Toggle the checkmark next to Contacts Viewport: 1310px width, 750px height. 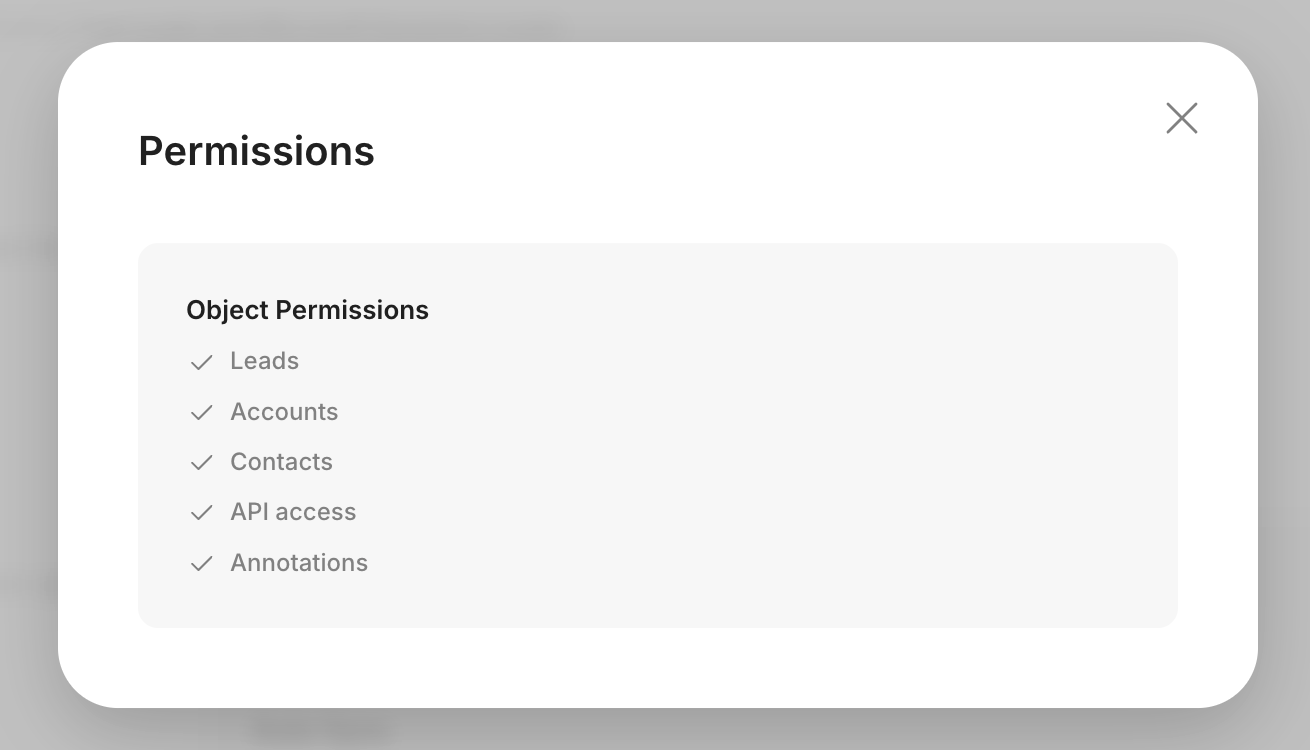click(202, 462)
